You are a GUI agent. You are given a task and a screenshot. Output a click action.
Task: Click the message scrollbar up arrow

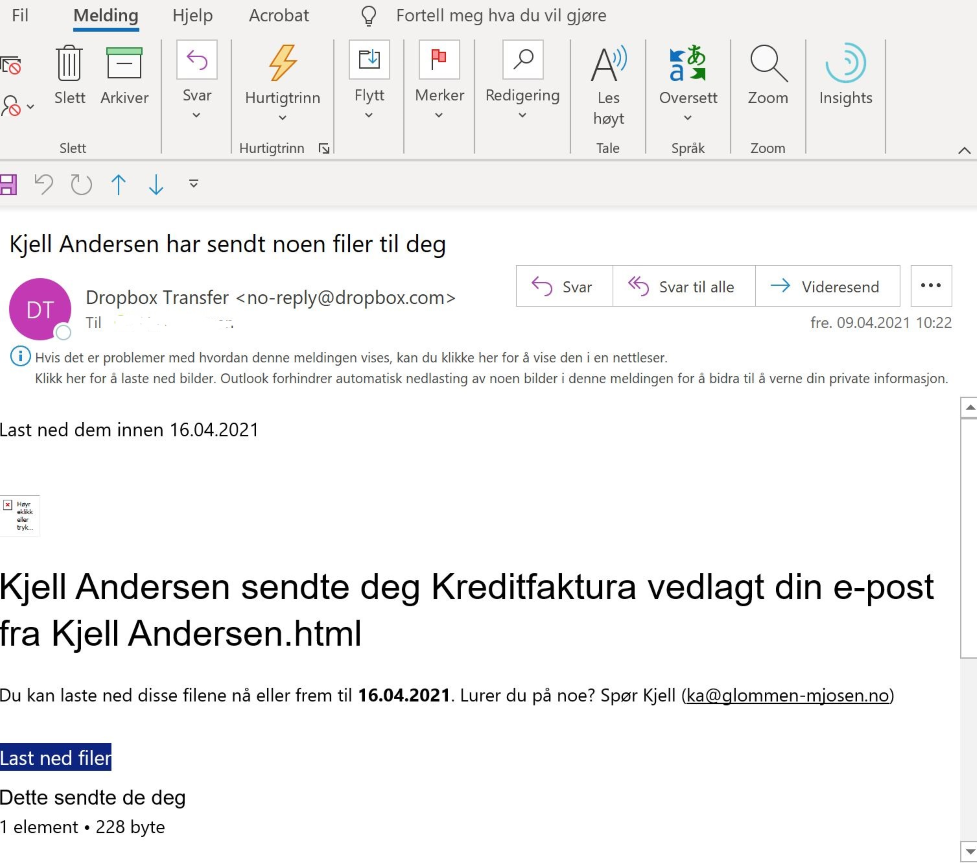[969, 408]
